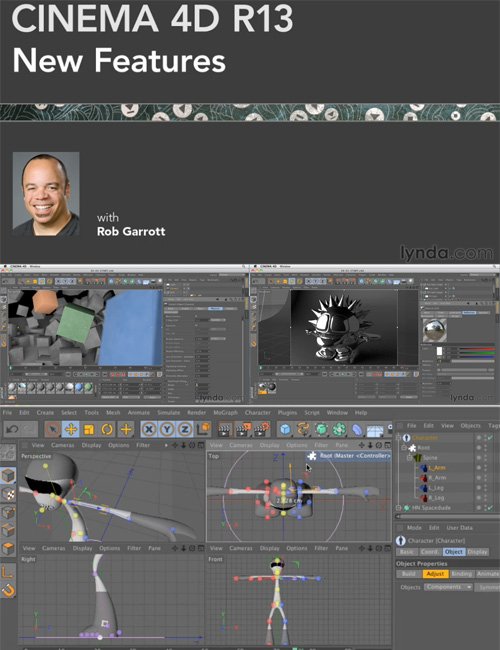Open the MoGraph menu in the menu bar
Image resolution: width=500 pixels, height=650 pixels.
(x=226, y=413)
